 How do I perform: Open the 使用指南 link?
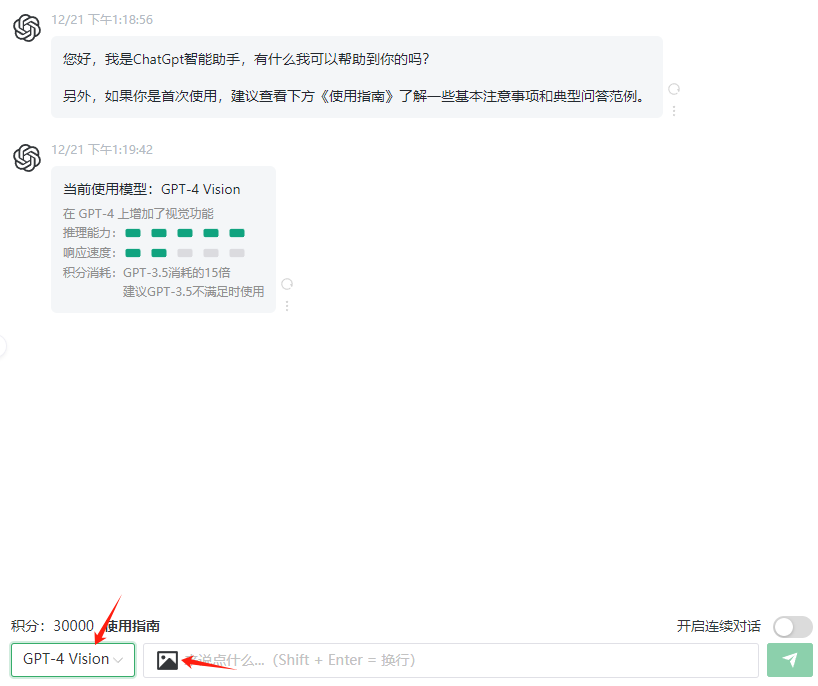click(134, 627)
